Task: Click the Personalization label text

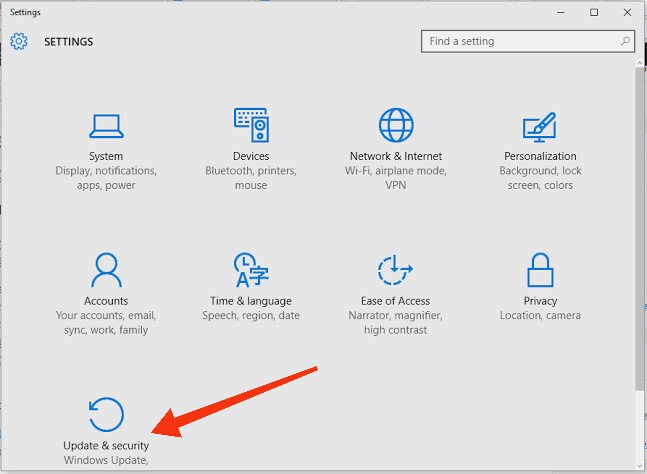Action: tap(540, 156)
